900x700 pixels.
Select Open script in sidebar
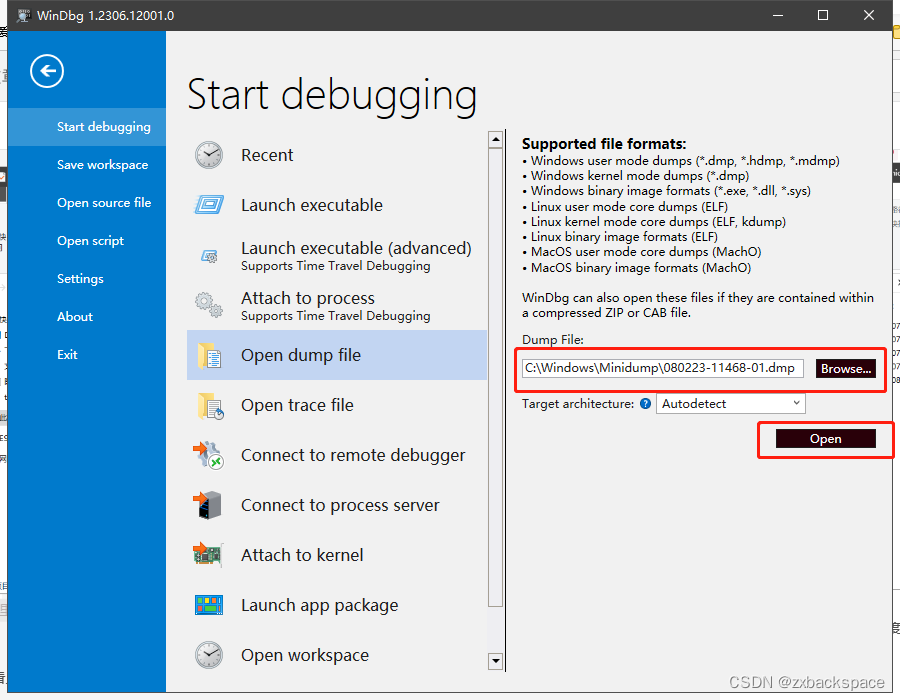[87, 241]
